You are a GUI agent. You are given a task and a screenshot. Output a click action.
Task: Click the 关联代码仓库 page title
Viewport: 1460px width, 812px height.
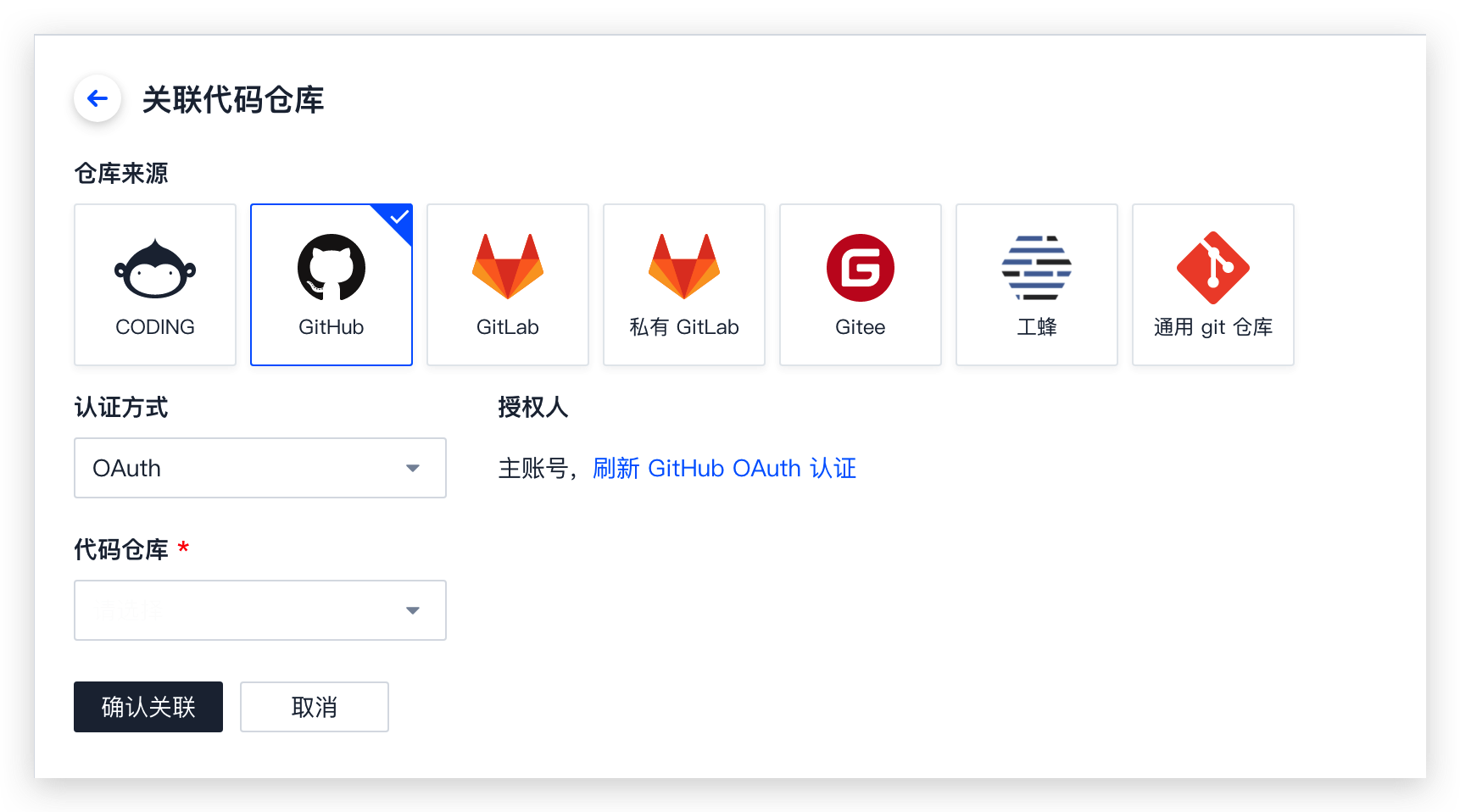(x=233, y=99)
